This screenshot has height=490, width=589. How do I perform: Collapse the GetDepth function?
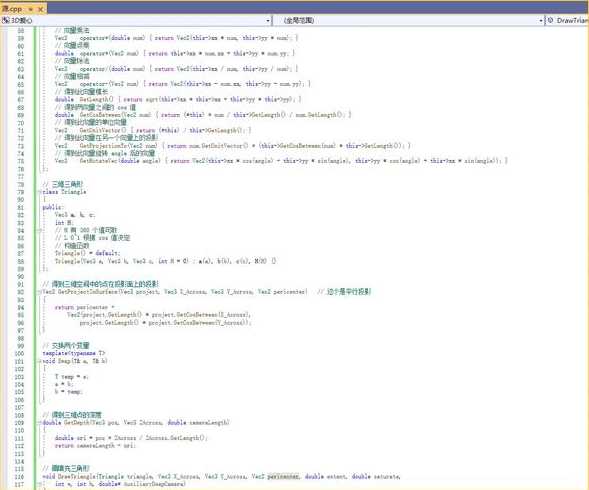(40, 423)
